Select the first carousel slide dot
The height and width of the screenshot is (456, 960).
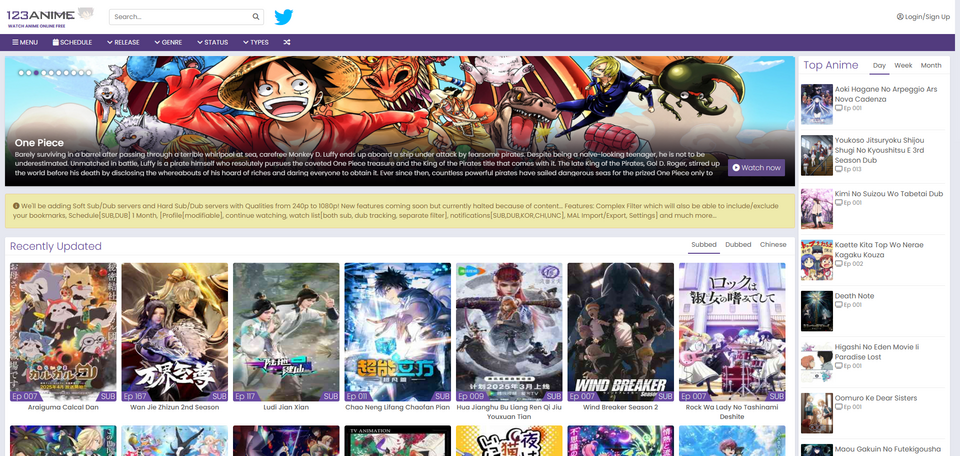click(21, 73)
